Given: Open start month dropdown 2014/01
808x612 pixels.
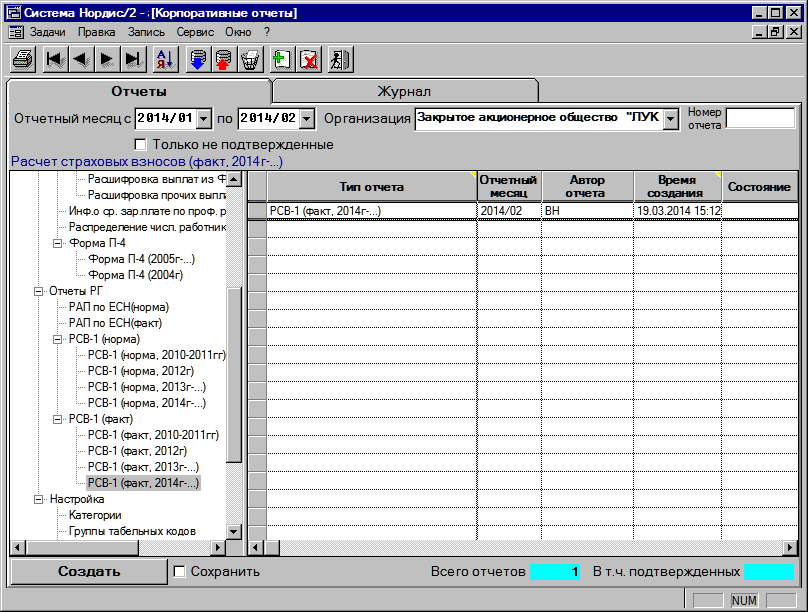Looking at the screenshot, I should [204, 118].
